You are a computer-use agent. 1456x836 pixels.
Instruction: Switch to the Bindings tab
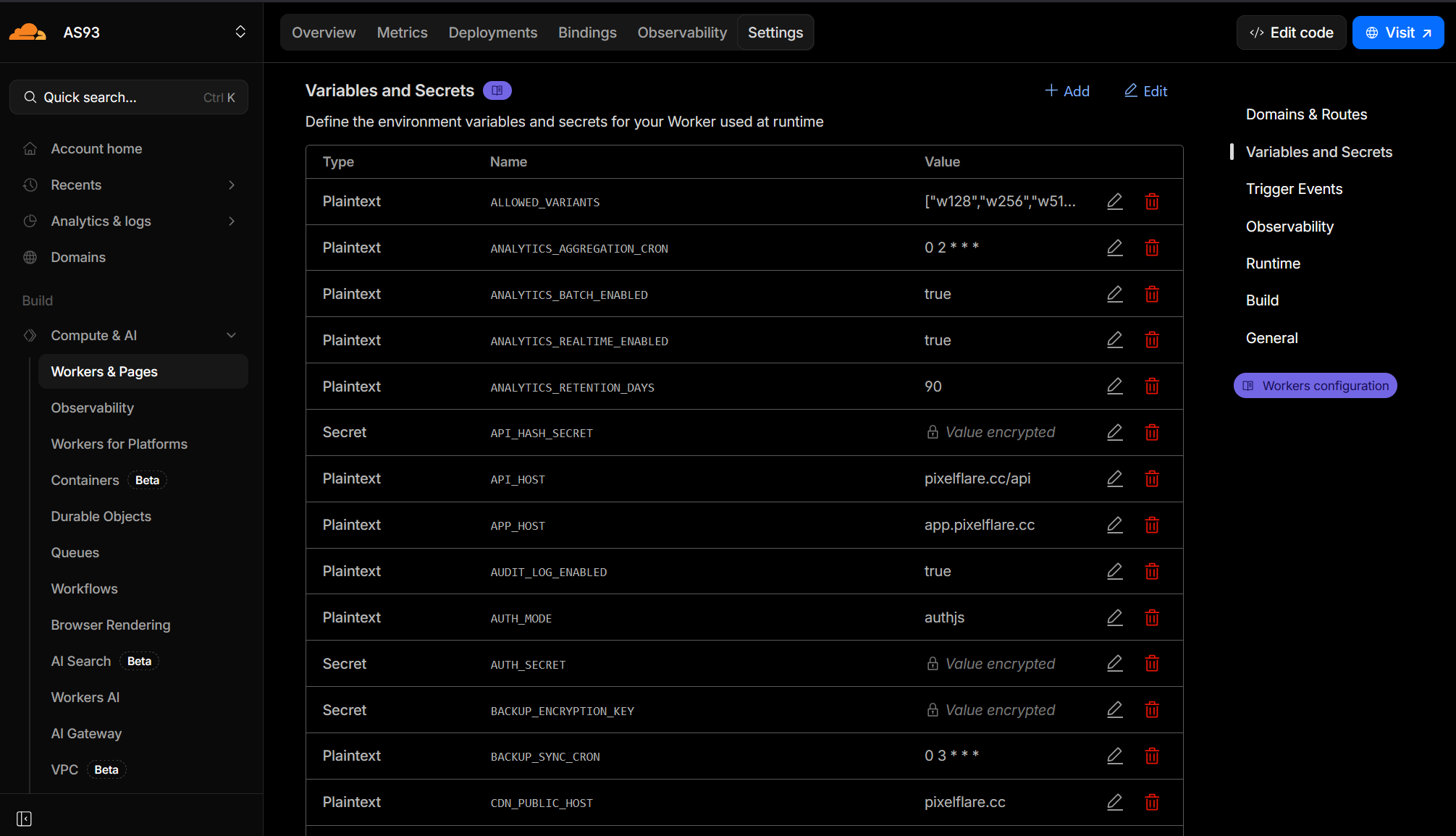(x=587, y=33)
